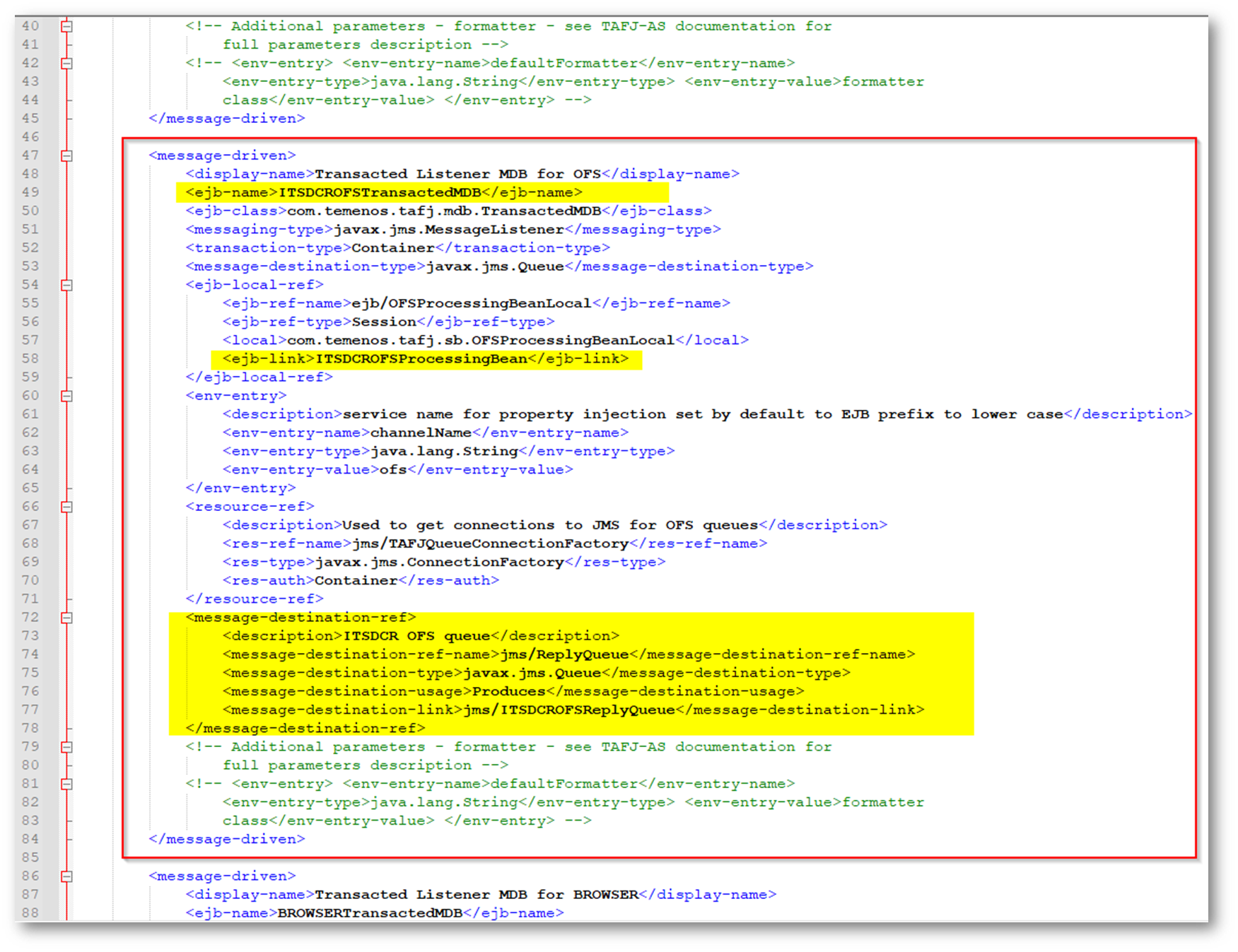
Task: Place cursor in ITSDCROFSProcessingBean ejb-link value
Action: click(x=421, y=359)
